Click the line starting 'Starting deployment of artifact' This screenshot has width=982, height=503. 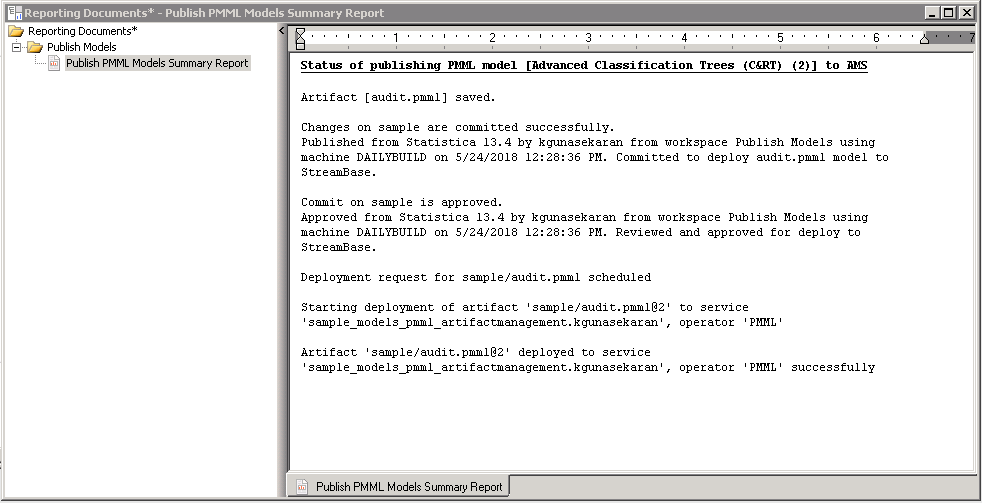click(524, 308)
